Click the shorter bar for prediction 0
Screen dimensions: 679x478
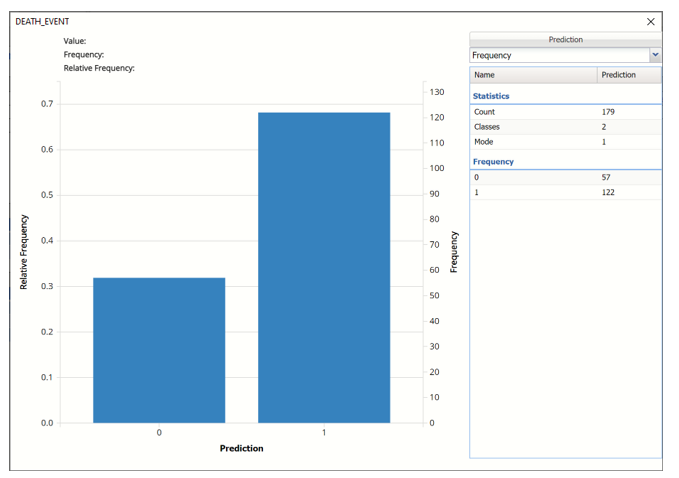click(x=159, y=350)
